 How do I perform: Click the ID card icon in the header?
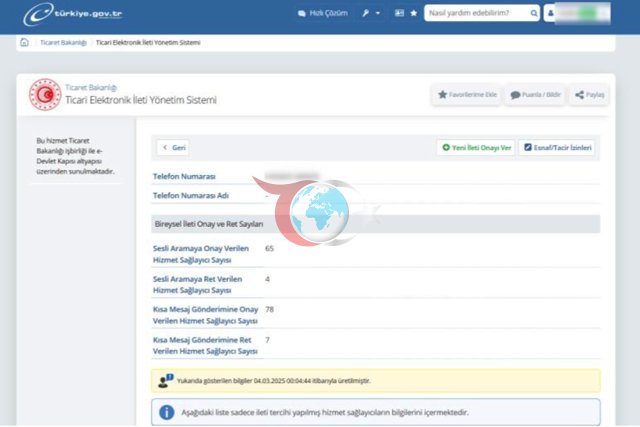click(x=400, y=13)
